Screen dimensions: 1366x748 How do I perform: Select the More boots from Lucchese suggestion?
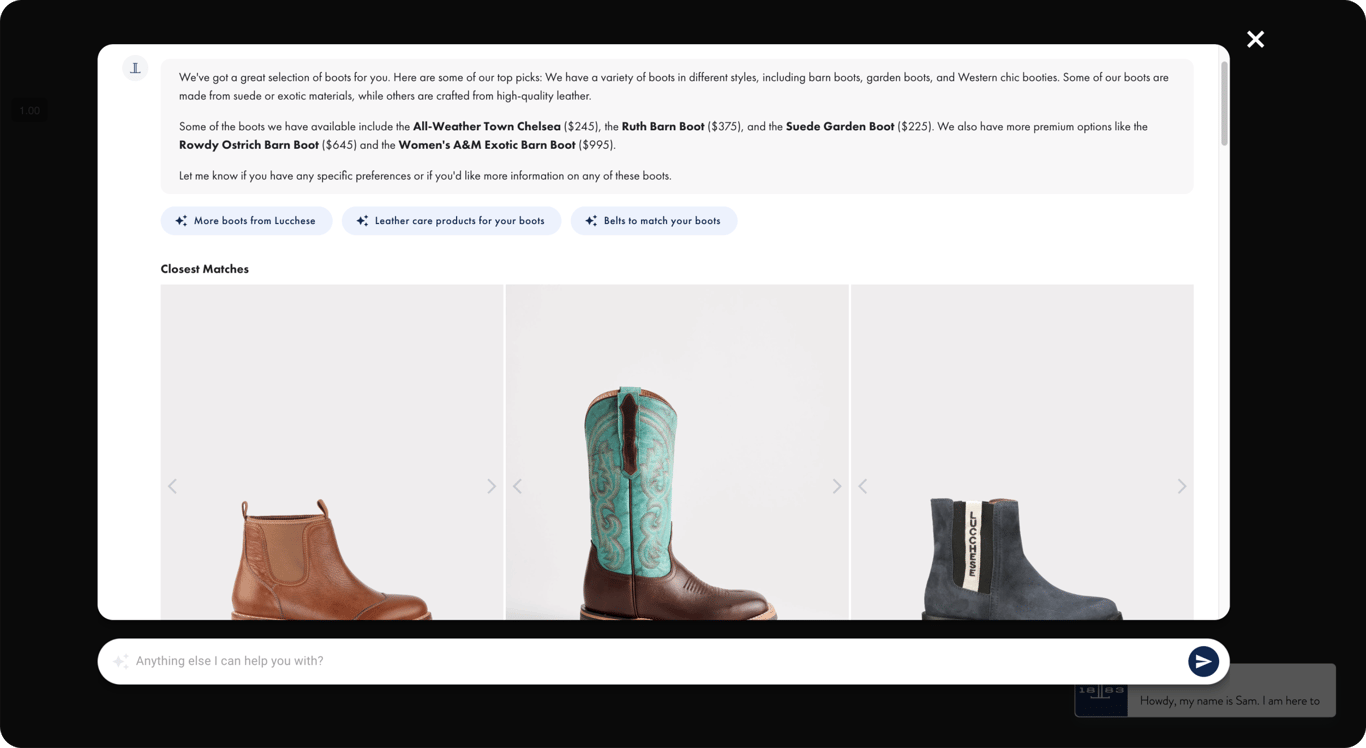246,221
